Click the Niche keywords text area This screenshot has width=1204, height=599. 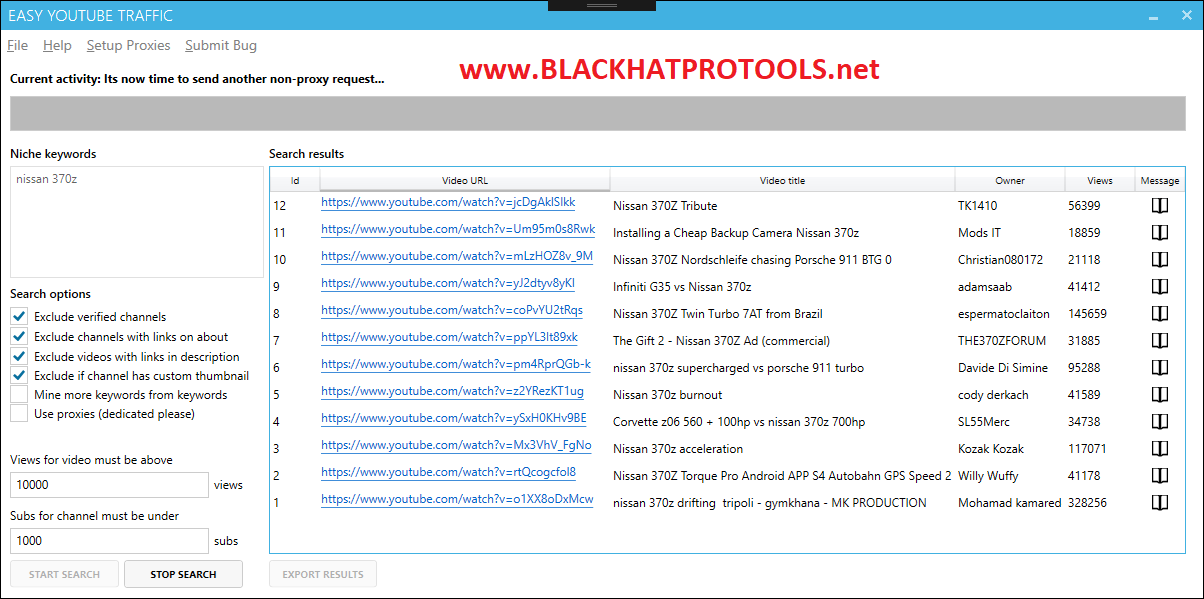137,222
